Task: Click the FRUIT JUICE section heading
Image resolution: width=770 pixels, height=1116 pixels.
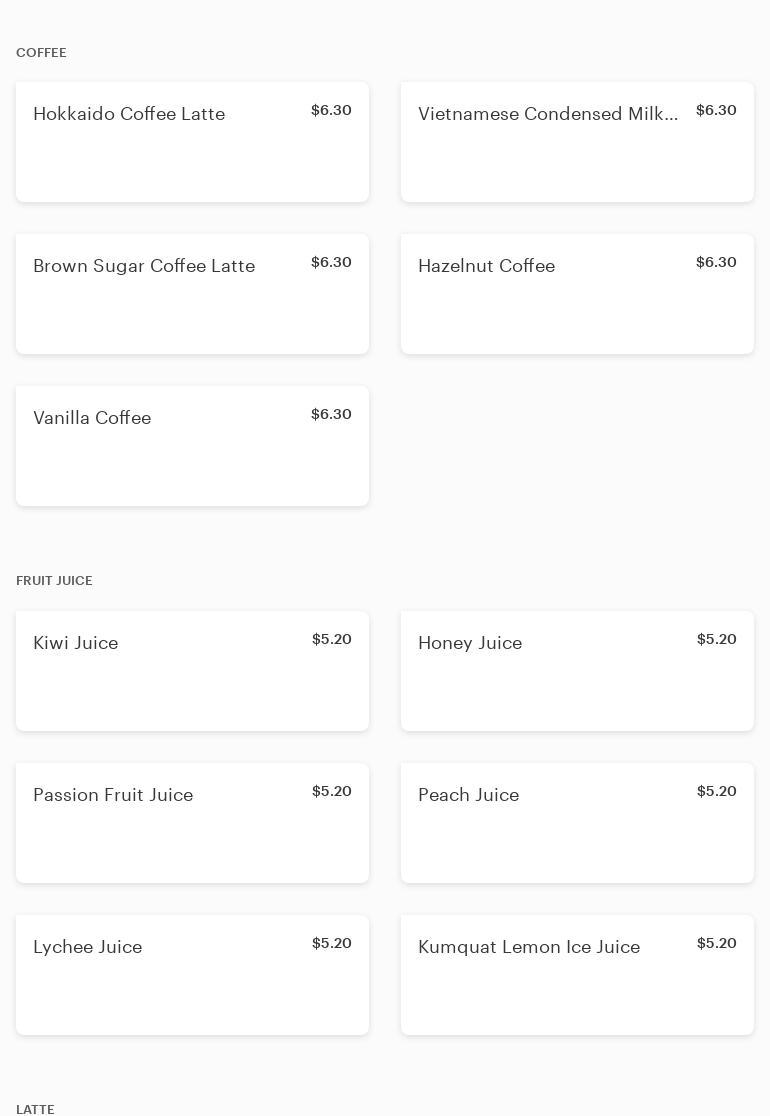Action: 54,581
